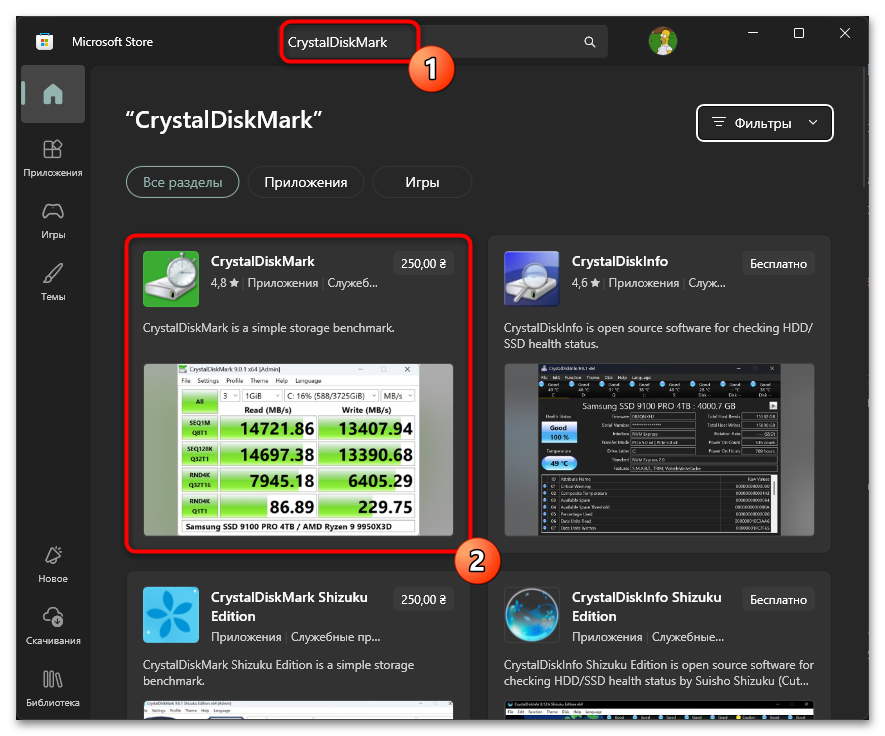
Task: Click Бесплатно on CrystalDiskInfo Shizuku Edition
Action: [778, 599]
